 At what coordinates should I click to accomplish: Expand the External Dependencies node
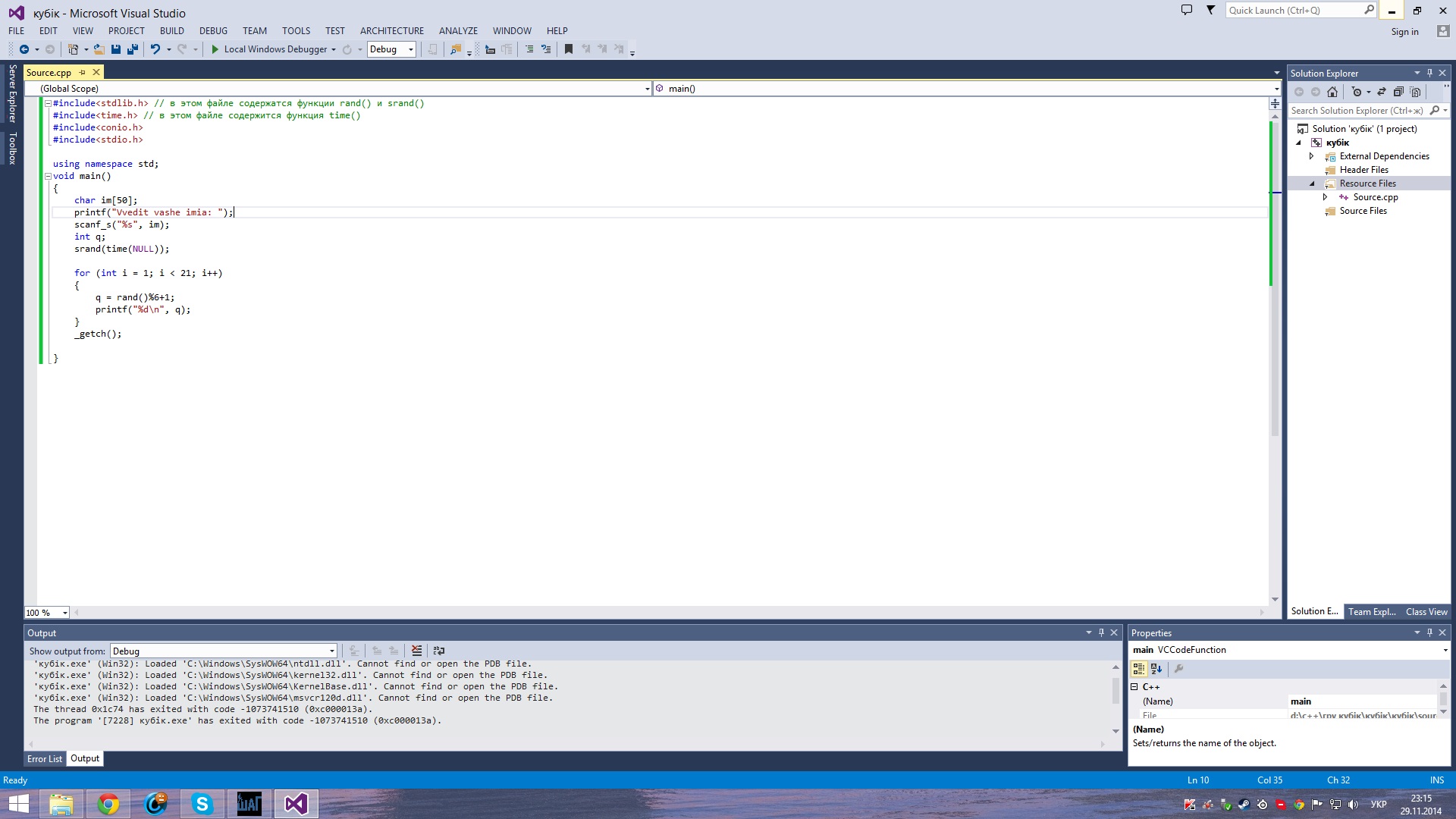[1311, 156]
